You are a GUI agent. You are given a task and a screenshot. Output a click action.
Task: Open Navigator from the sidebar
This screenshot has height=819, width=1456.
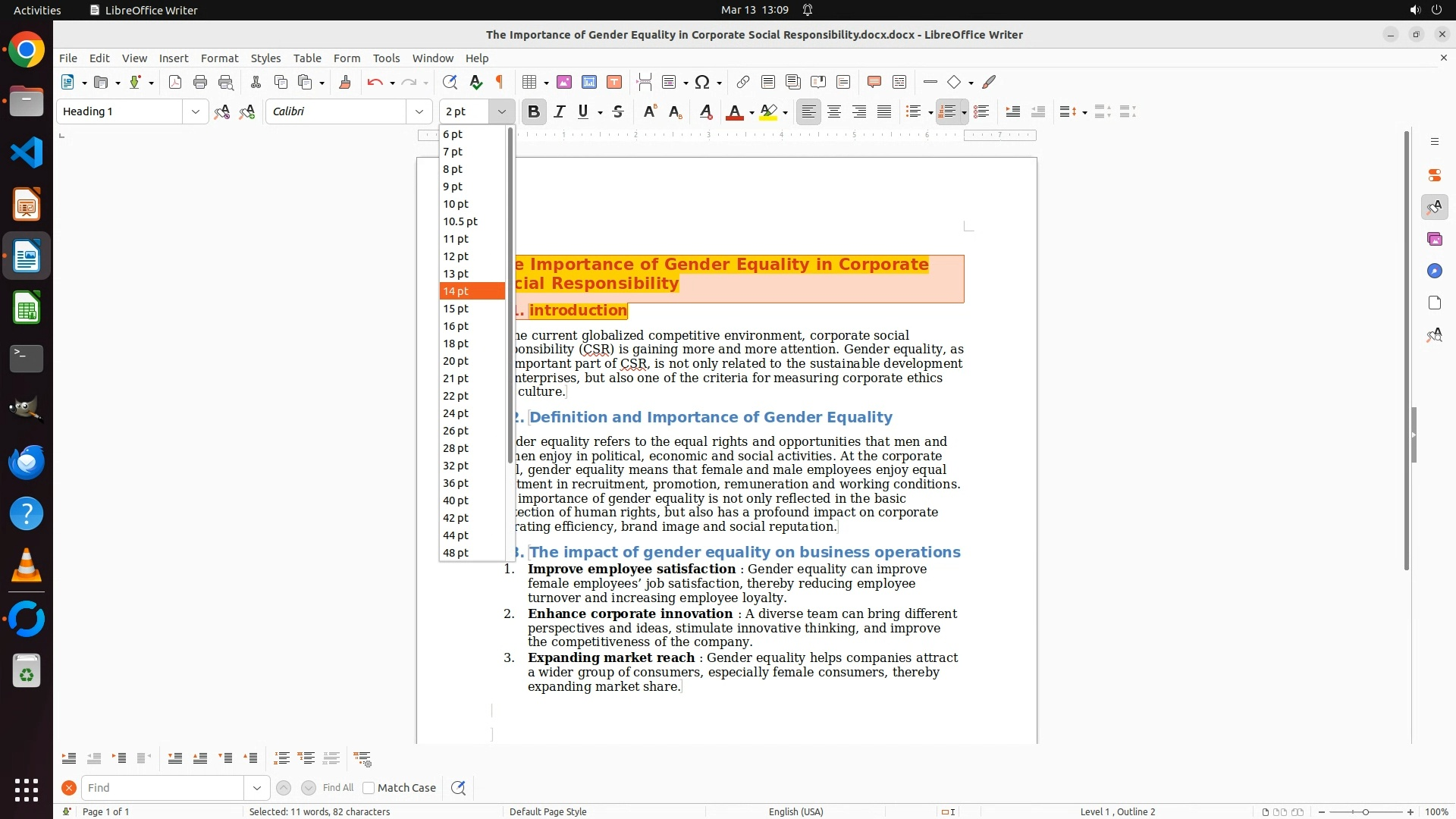(1434, 271)
